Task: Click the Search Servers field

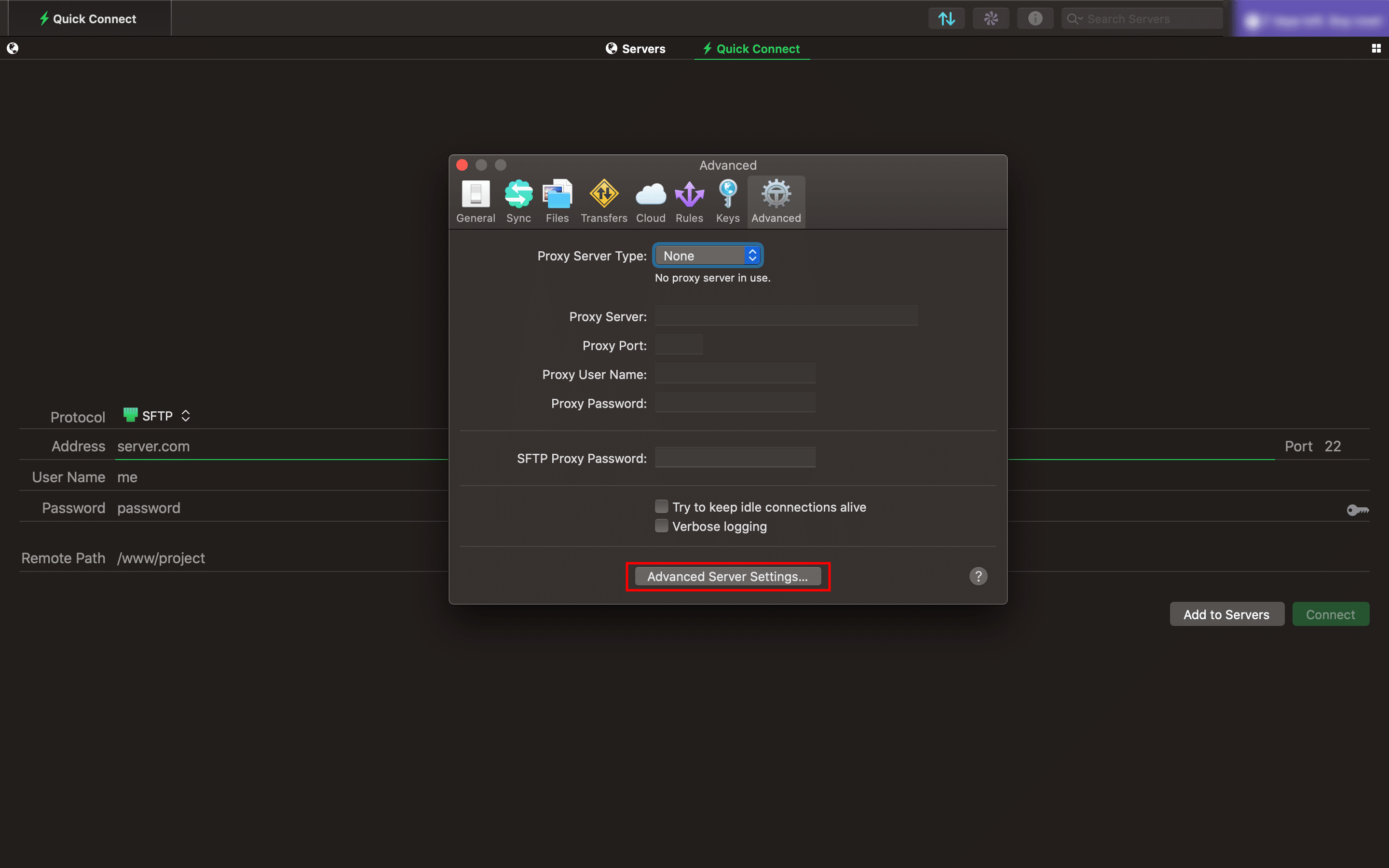Action: click(1141, 19)
